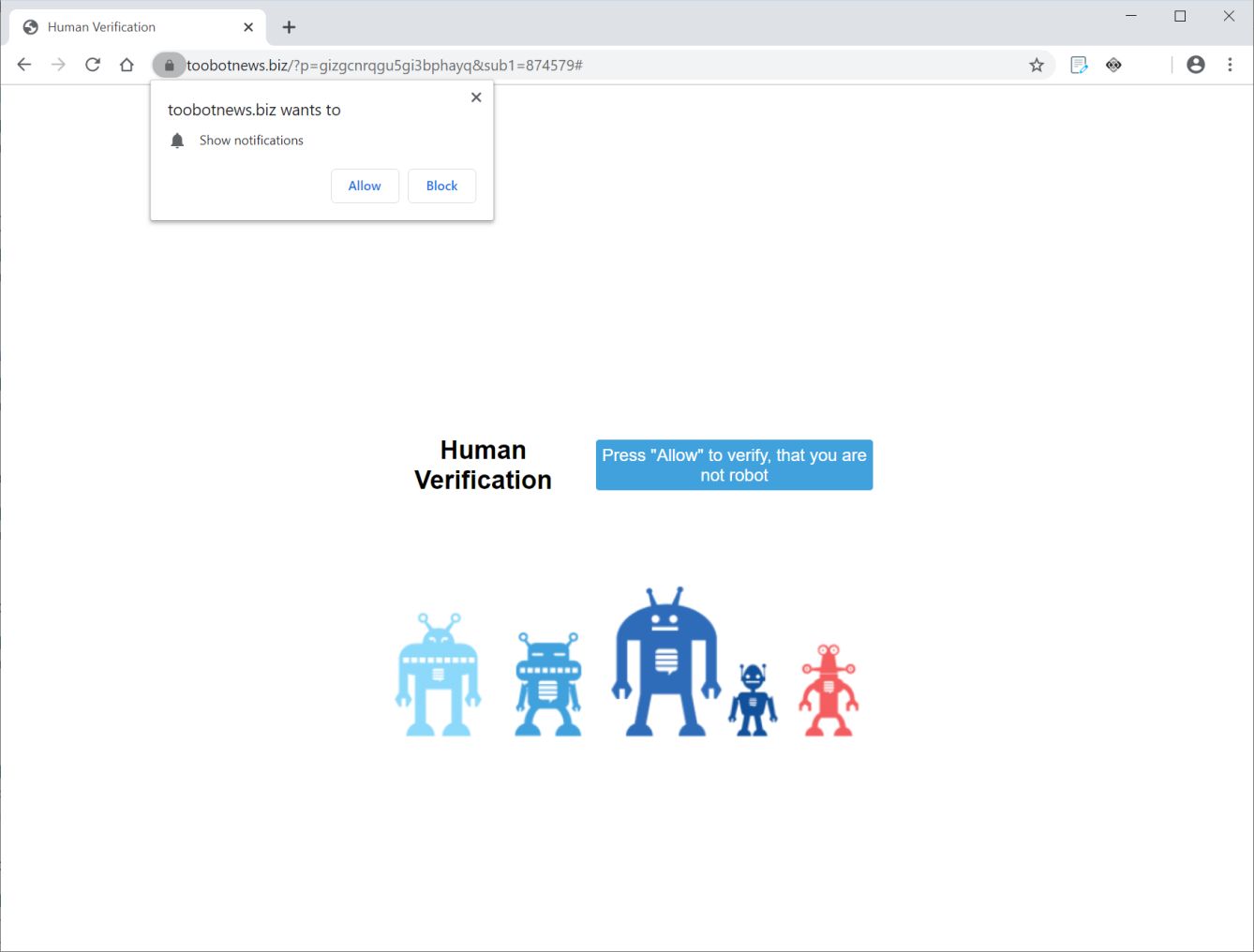Open the browser profile account icon
This screenshot has height=952, width=1254.
(x=1196, y=65)
